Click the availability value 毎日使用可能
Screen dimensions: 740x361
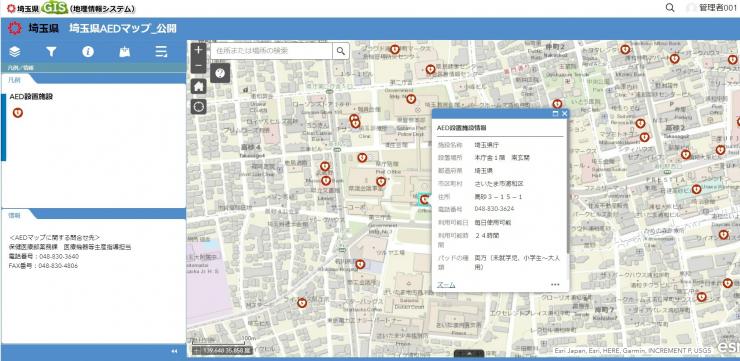coord(493,222)
